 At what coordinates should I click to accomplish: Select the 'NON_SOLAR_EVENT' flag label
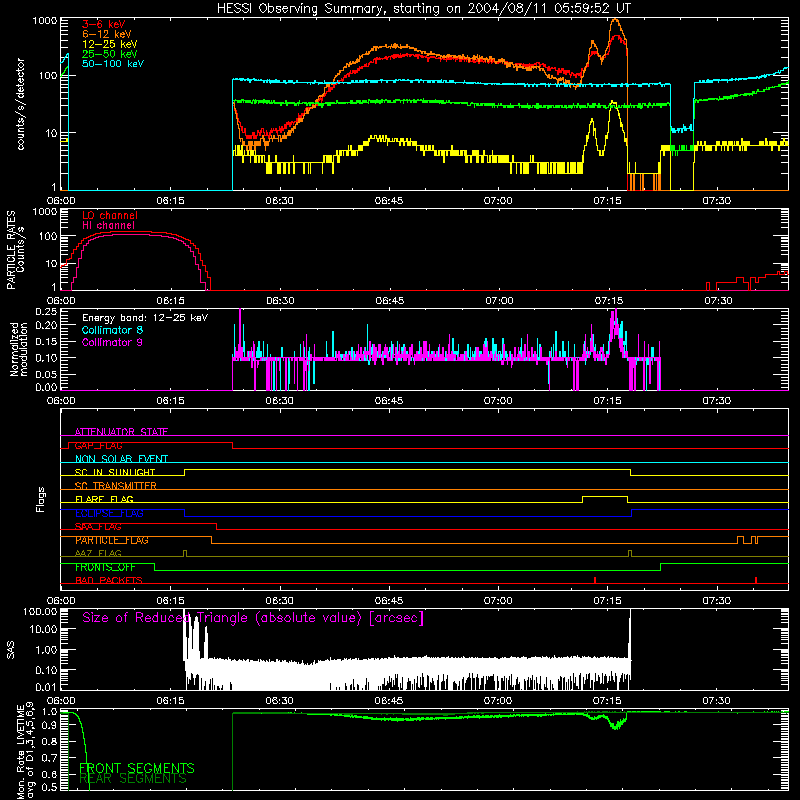click(x=121, y=459)
